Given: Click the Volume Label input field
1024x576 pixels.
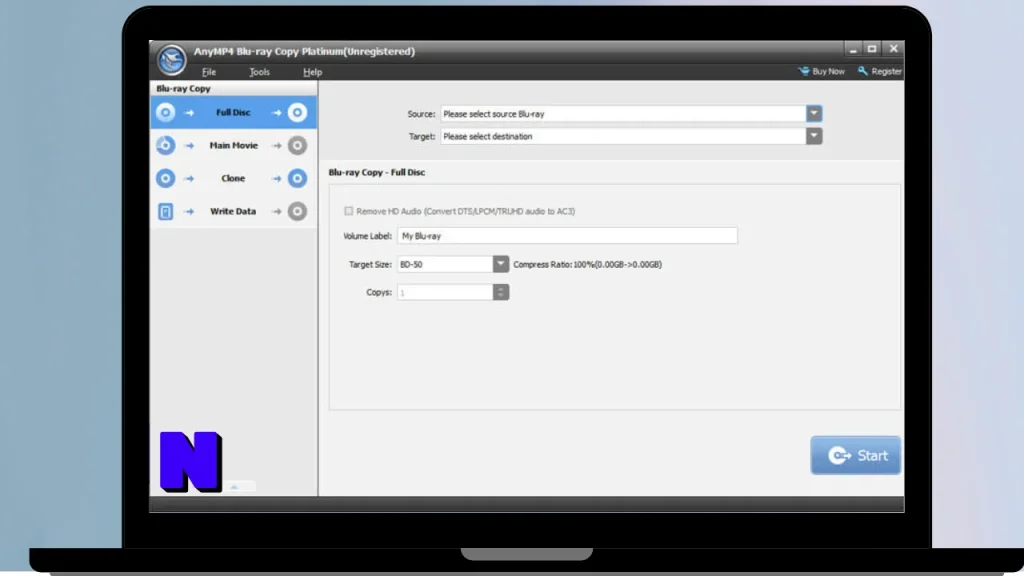Looking at the screenshot, I should point(567,236).
